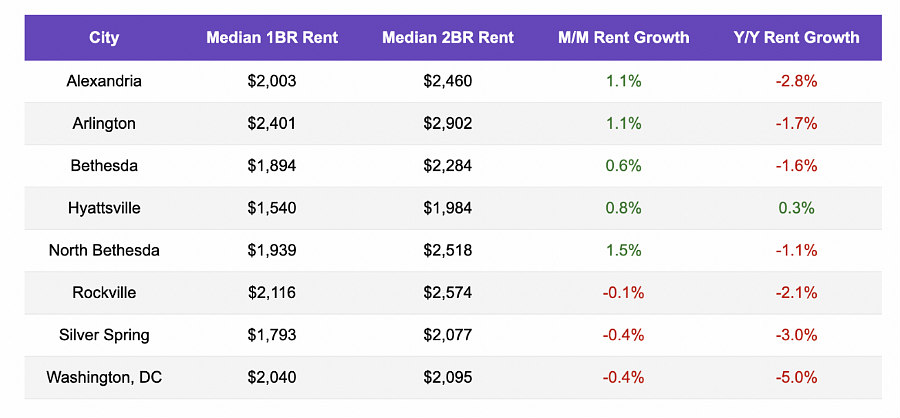This screenshot has width=900, height=418.
Task: Click the Washington, DC row label
Action: click(x=104, y=377)
